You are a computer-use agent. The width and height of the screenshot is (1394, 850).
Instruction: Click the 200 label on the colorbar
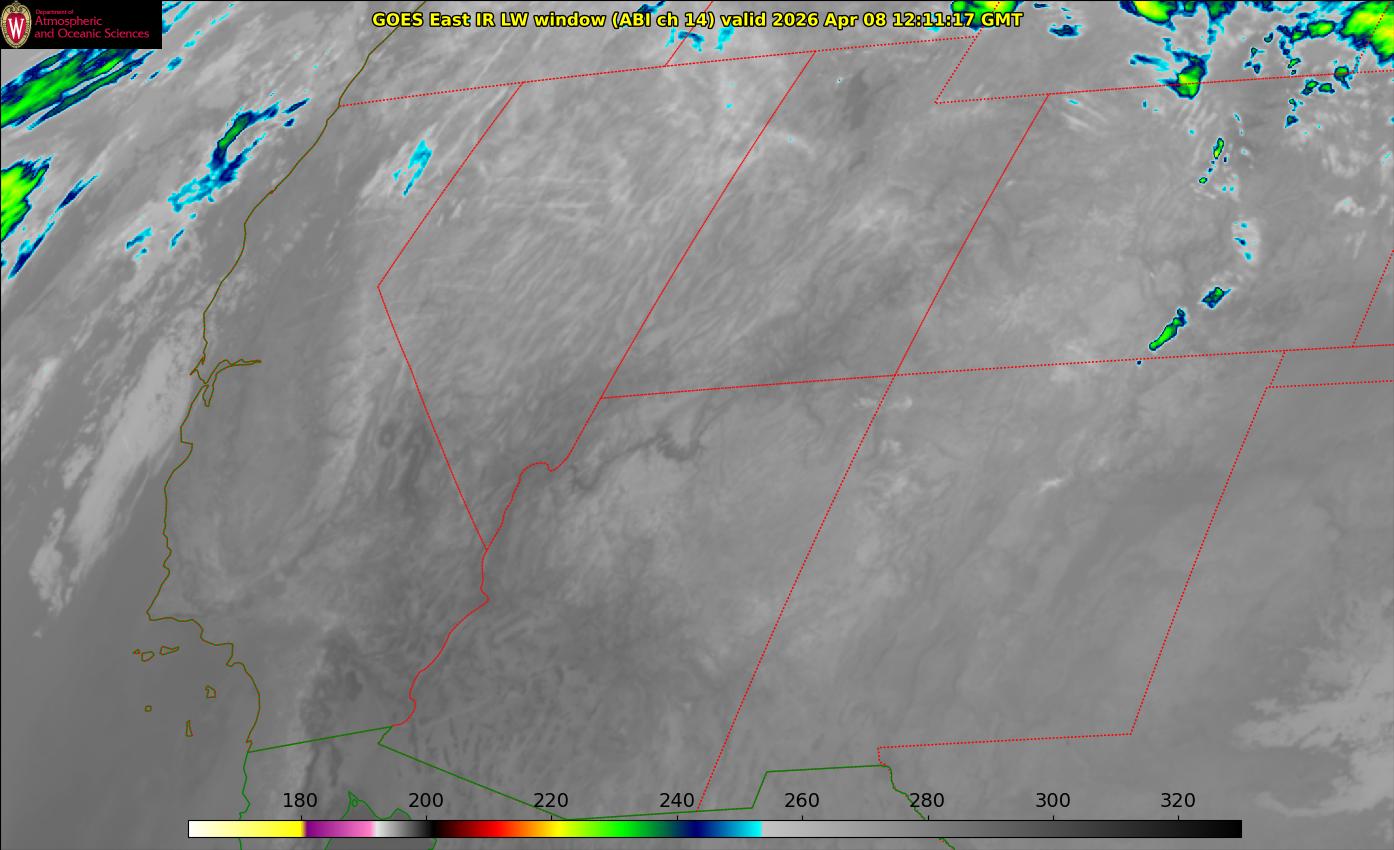(426, 800)
